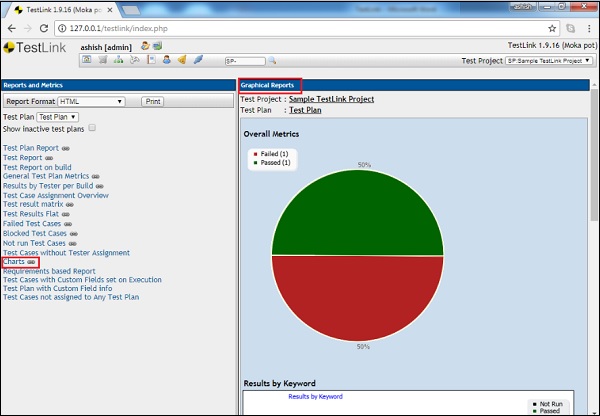Click the browser address bar URL
Image resolution: width=600 pixels, height=416 pixels.
tap(130, 28)
